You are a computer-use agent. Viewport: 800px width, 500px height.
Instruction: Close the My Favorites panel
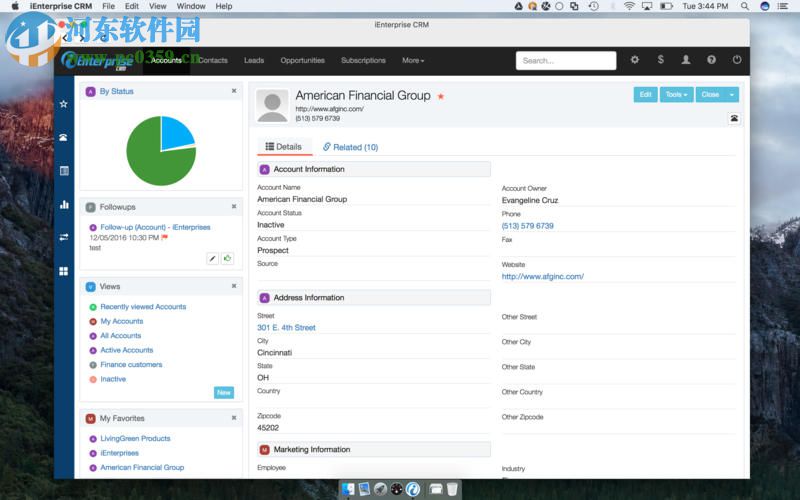pos(234,418)
